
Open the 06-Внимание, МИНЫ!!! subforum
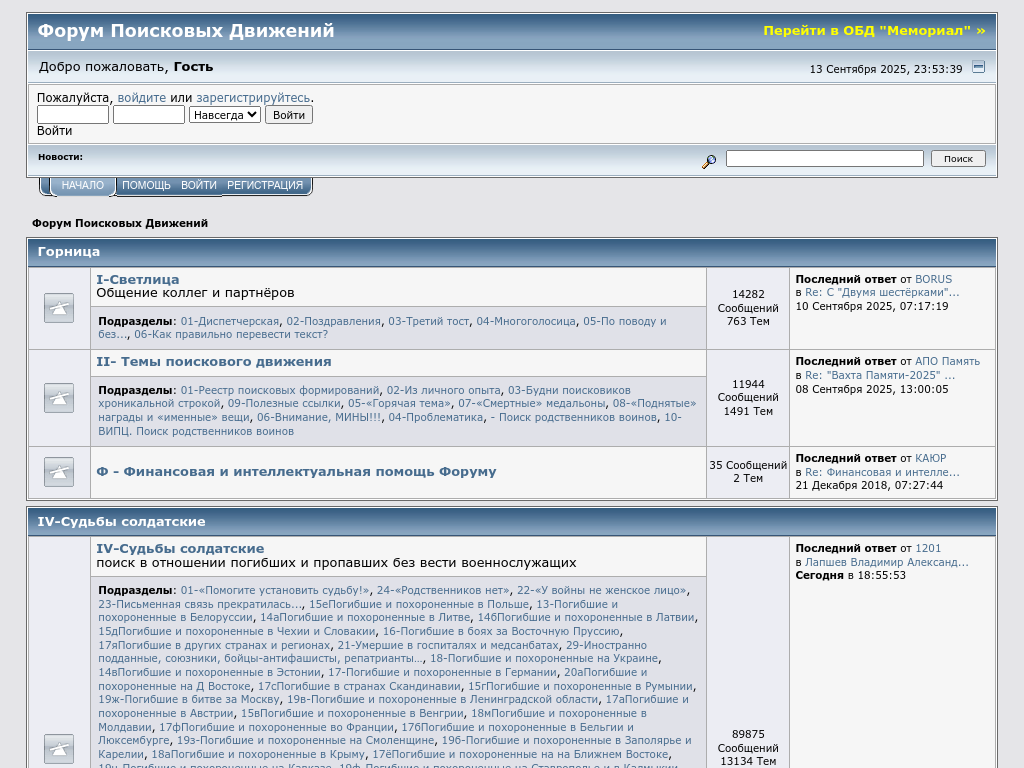(319, 417)
